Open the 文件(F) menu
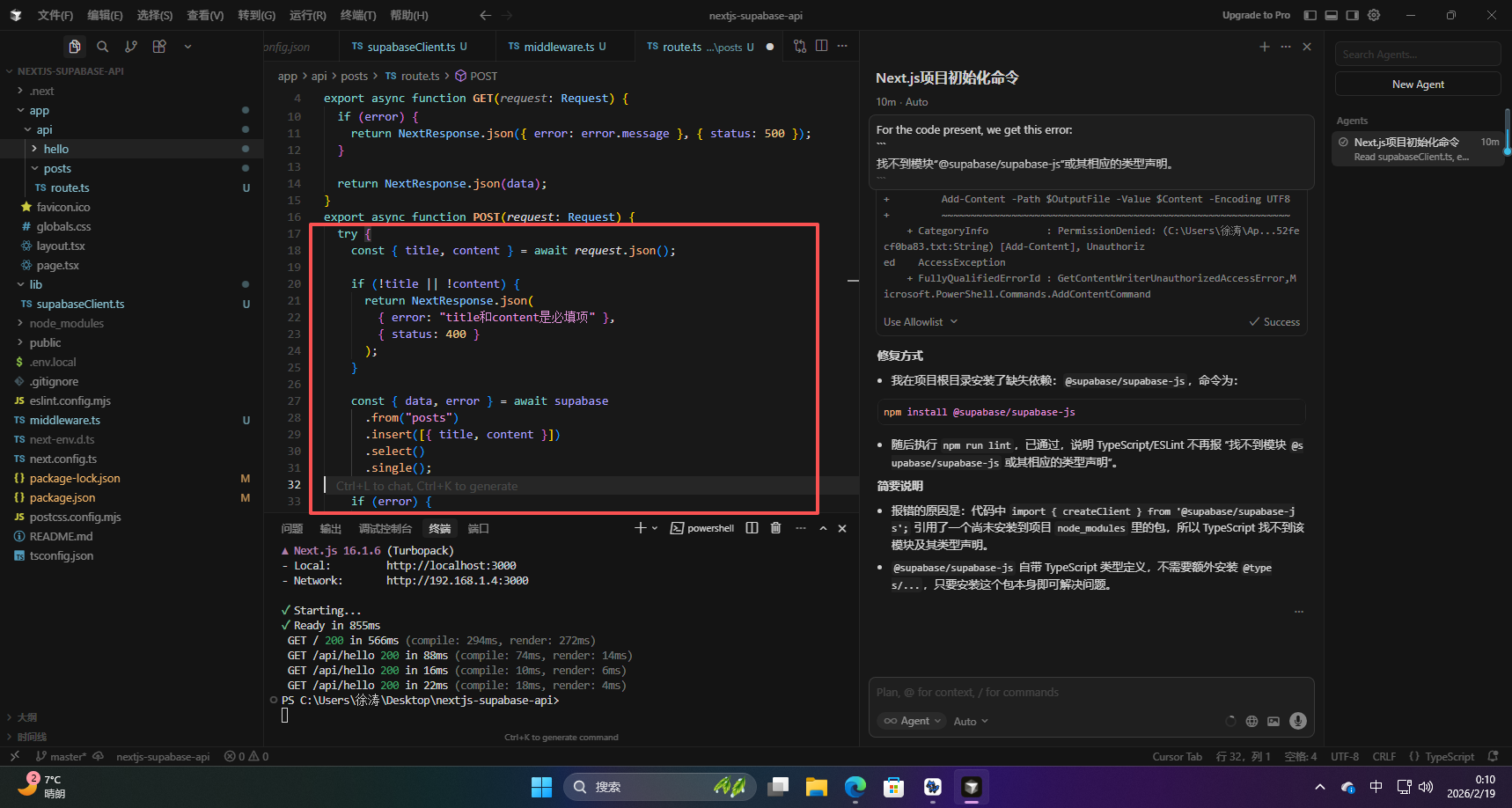This screenshot has height=808, width=1512. [x=55, y=15]
